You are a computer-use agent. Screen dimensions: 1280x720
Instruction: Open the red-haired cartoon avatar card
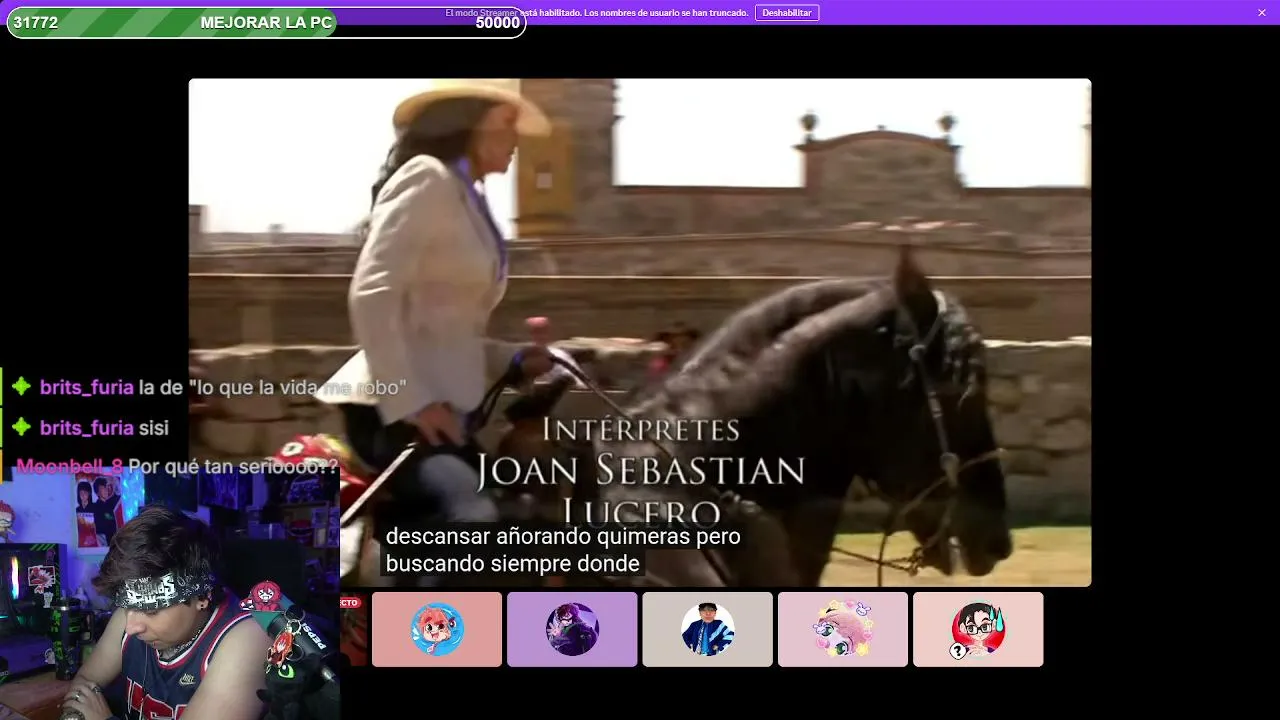tap(437, 629)
